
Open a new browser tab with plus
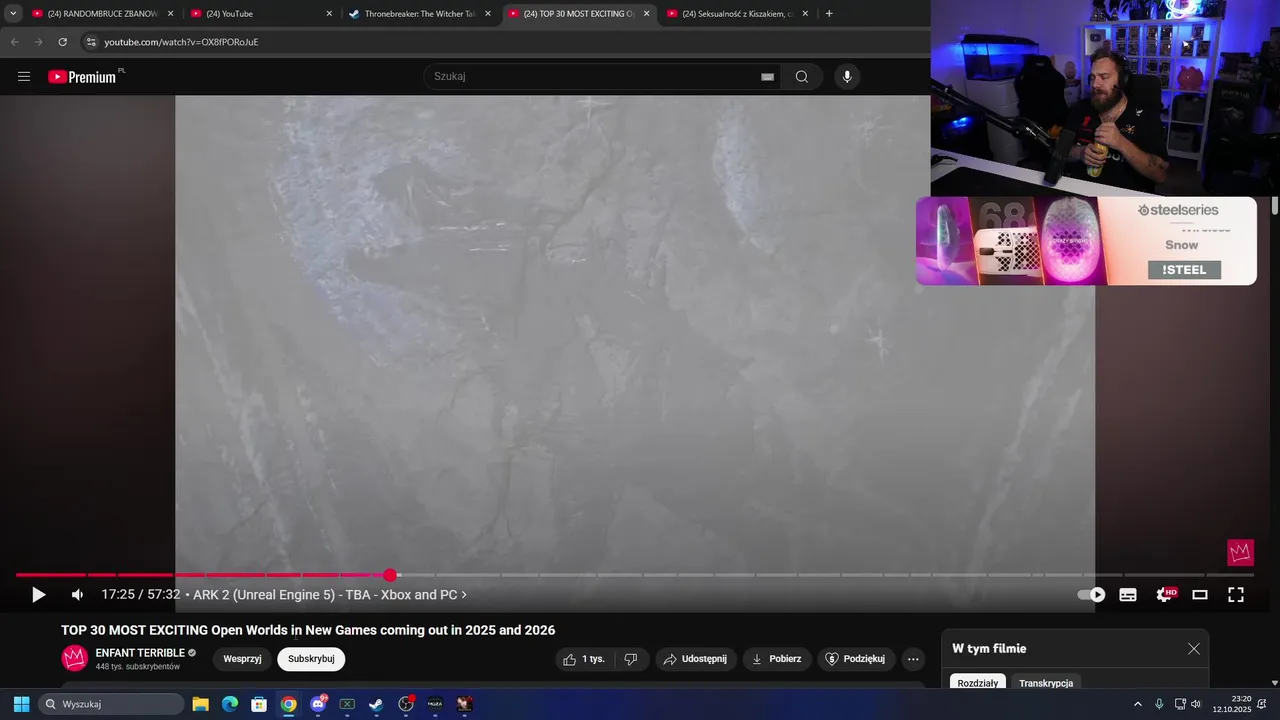point(829,14)
